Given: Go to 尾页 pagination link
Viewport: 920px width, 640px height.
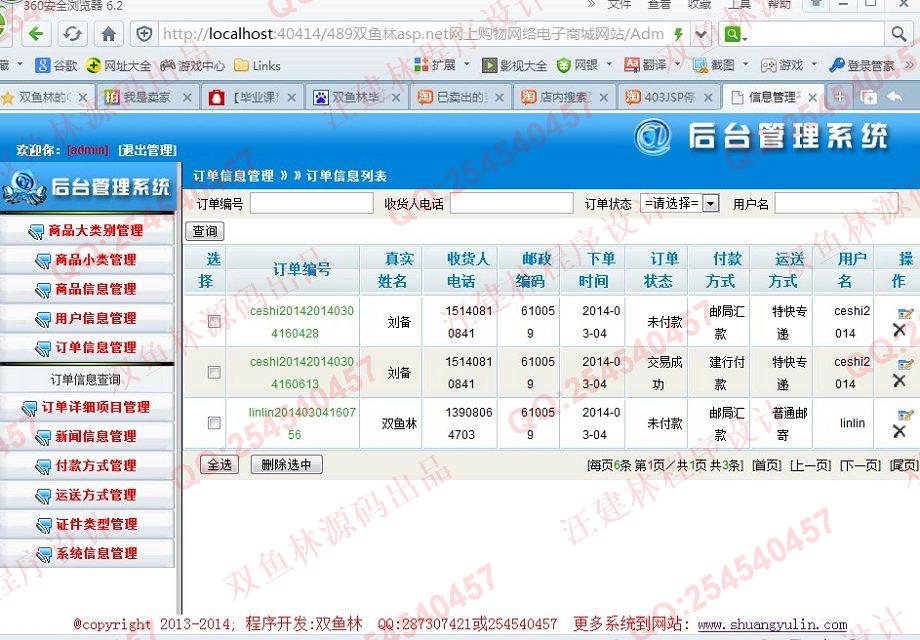Looking at the screenshot, I should (x=904, y=465).
